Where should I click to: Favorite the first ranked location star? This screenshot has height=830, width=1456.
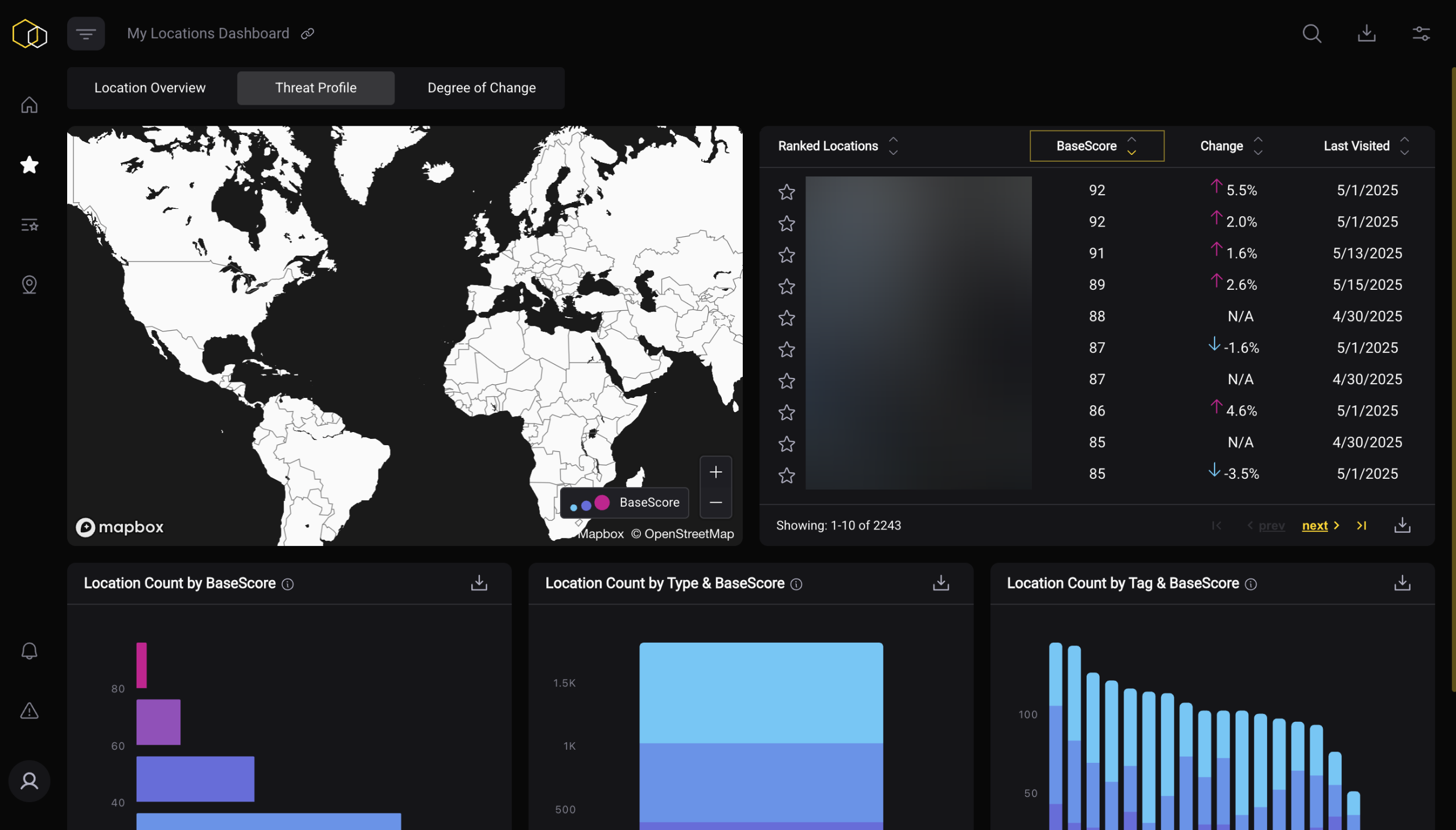[787, 192]
